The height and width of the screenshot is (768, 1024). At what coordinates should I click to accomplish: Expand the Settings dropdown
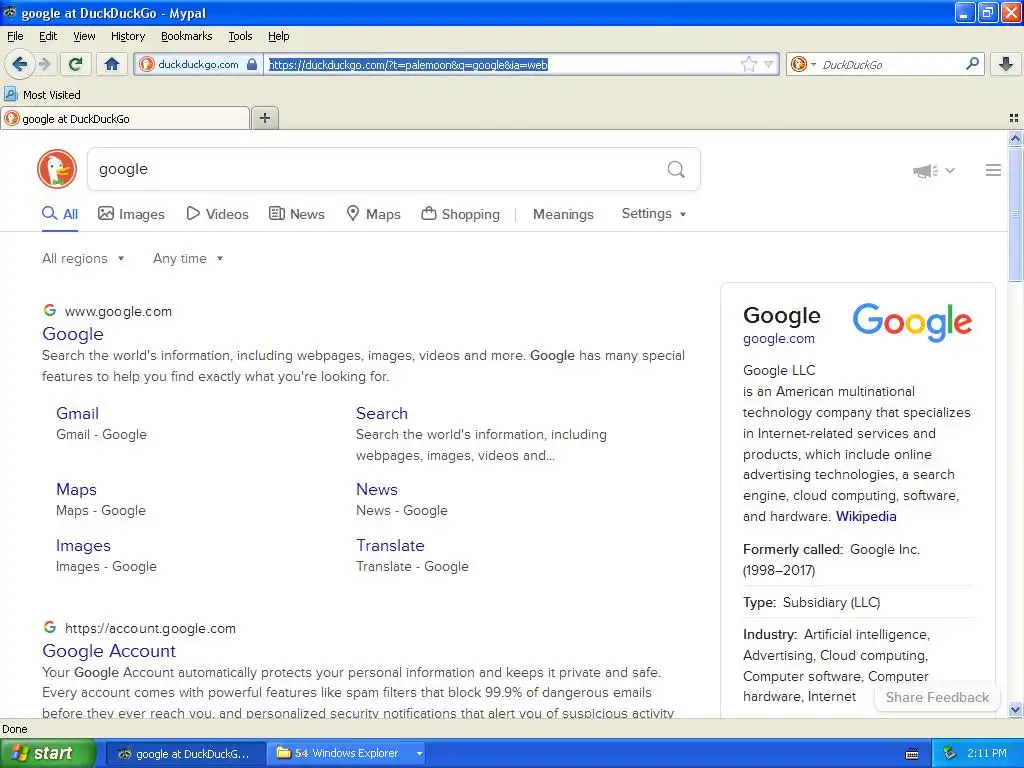(x=654, y=214)
